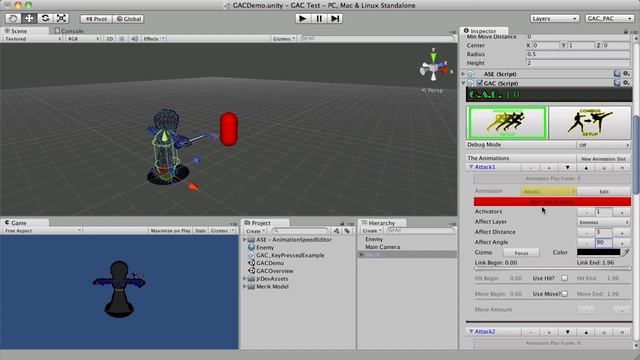Viewport: 640px width, 360px height.
Task: Open the Hierarchy Create menu
Action: pyautogui.click(x=372, y=231)
